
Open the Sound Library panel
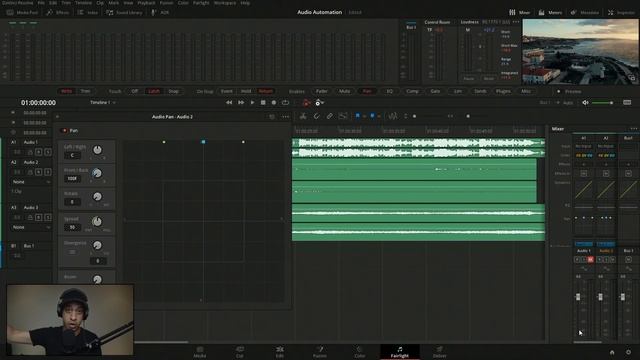coord(124,13)
